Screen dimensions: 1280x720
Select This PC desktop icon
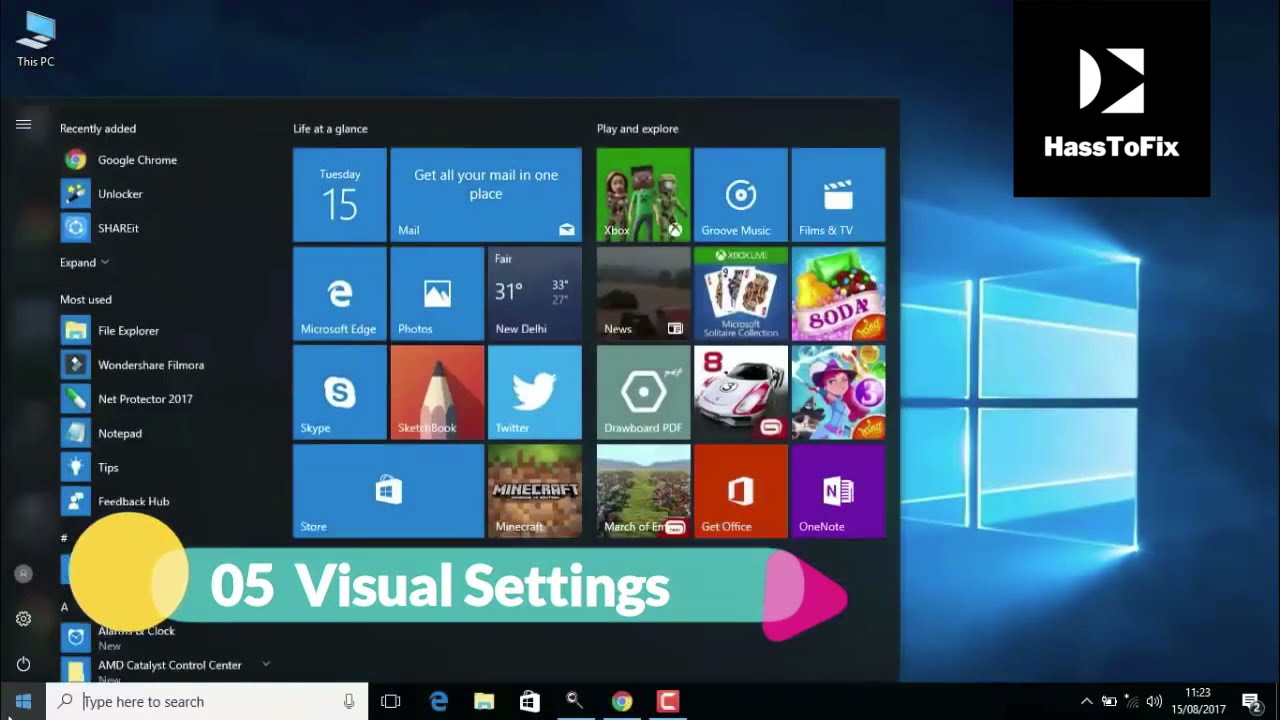pyautogui.click(x=35, y=39)
